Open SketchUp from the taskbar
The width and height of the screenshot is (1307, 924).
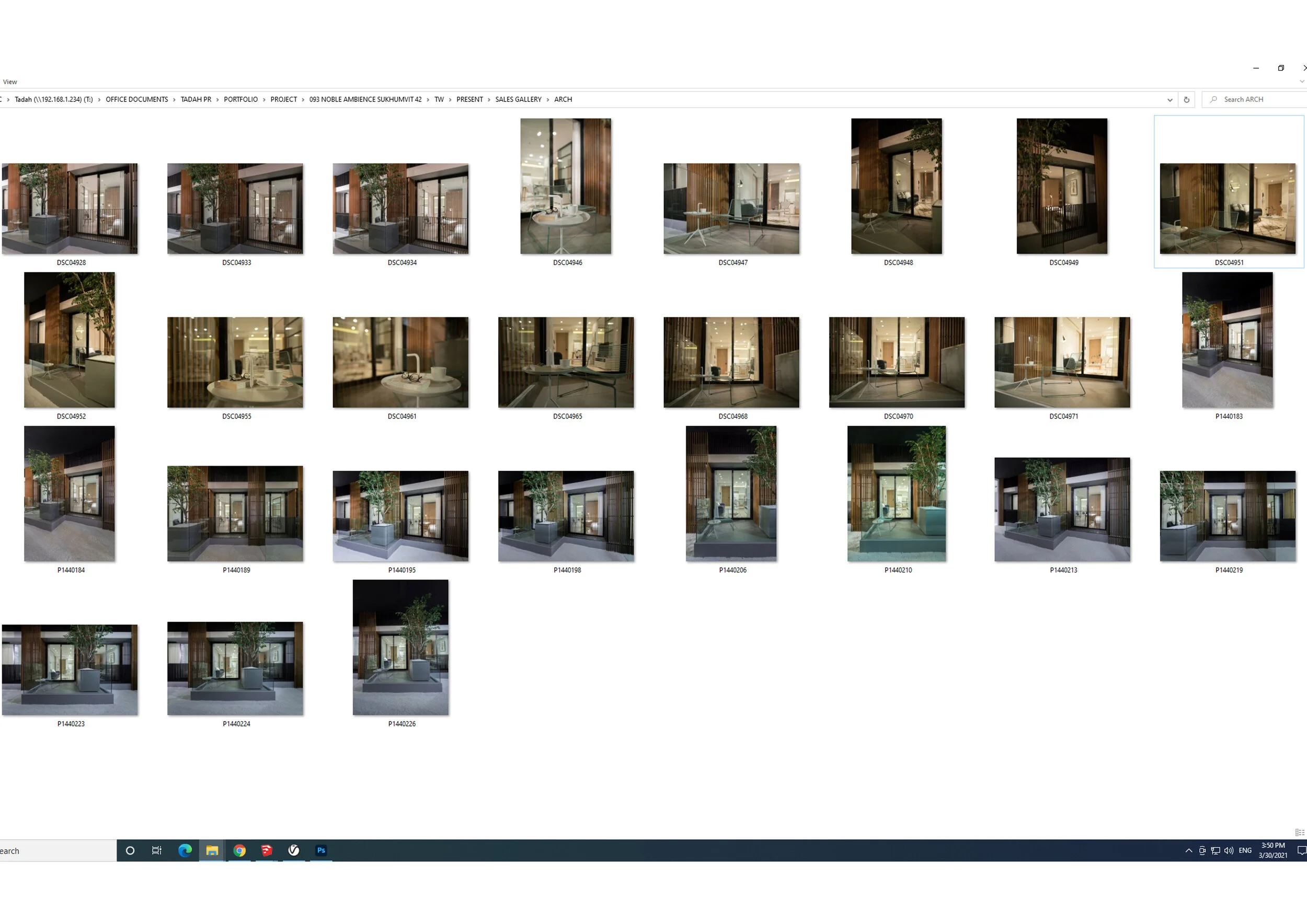pyautogui.click(x=267, y=851)
